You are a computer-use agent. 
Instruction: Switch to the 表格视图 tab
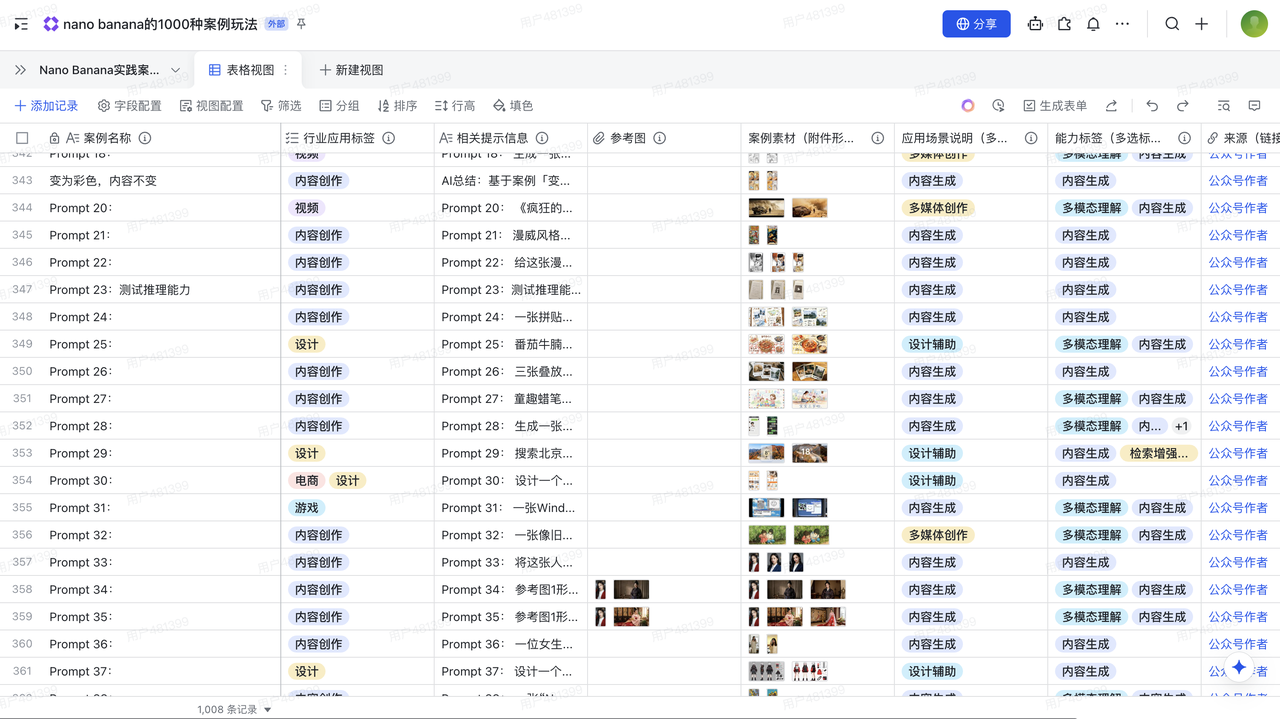point(241,70)
